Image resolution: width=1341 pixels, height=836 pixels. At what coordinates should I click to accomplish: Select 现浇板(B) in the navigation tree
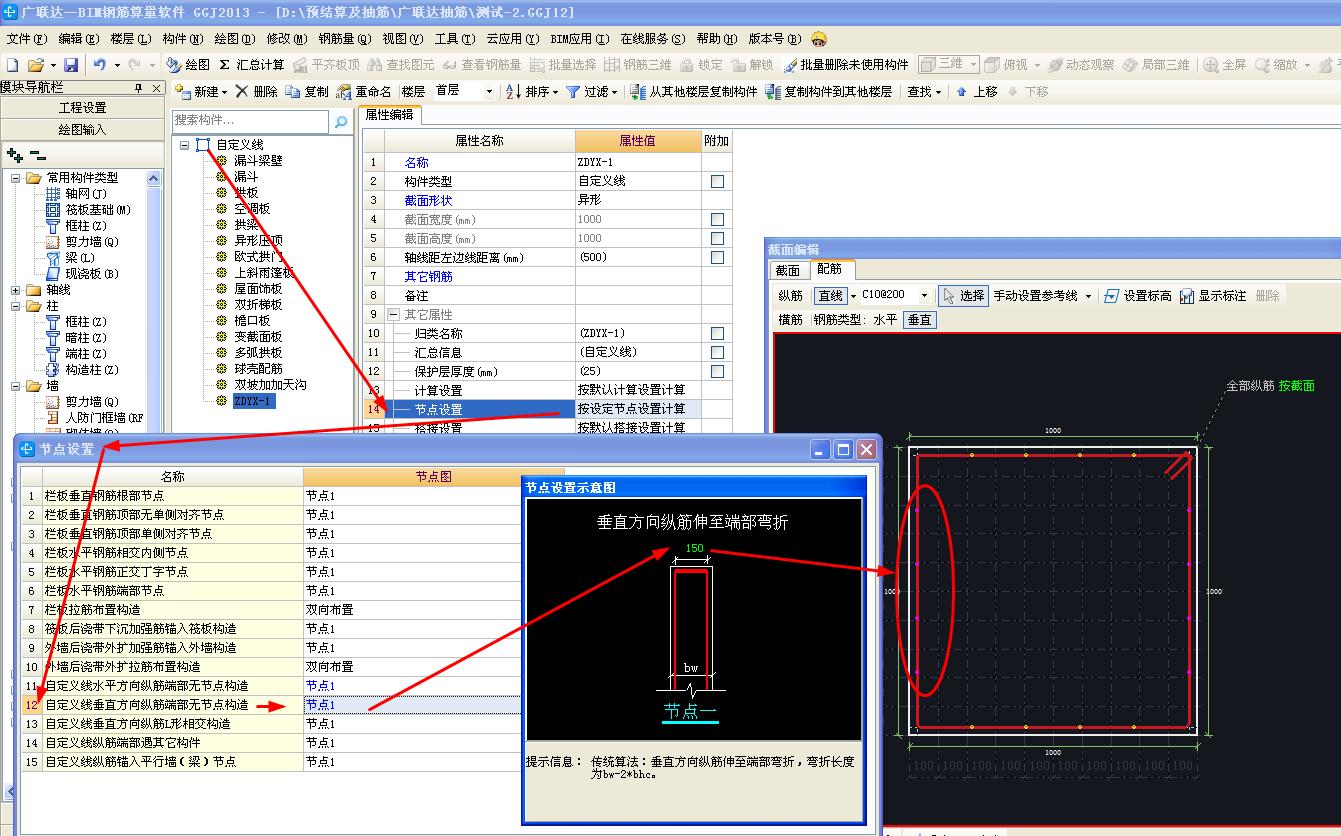(92, 274)
